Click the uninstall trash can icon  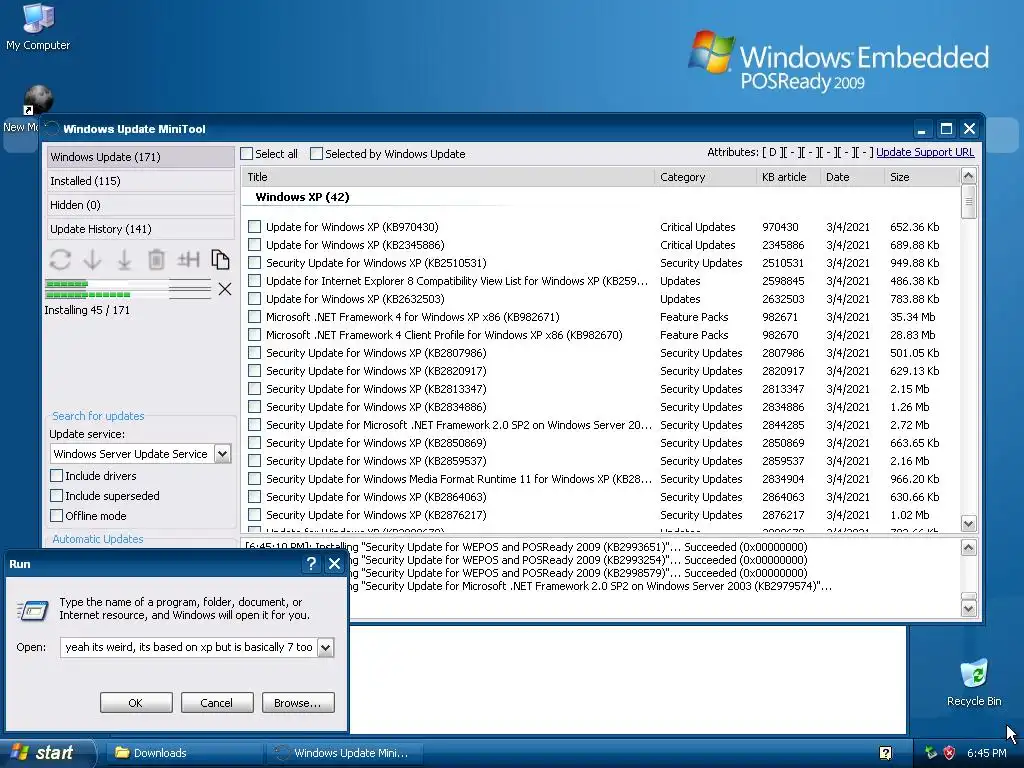(x=156, y=260)
